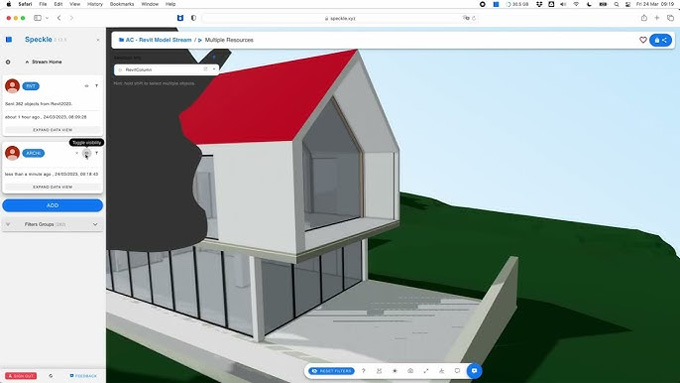Select the ARCHI branch chip
Image resolution: width=680 pixels, height=383 pixels.
tap(33, 153)
